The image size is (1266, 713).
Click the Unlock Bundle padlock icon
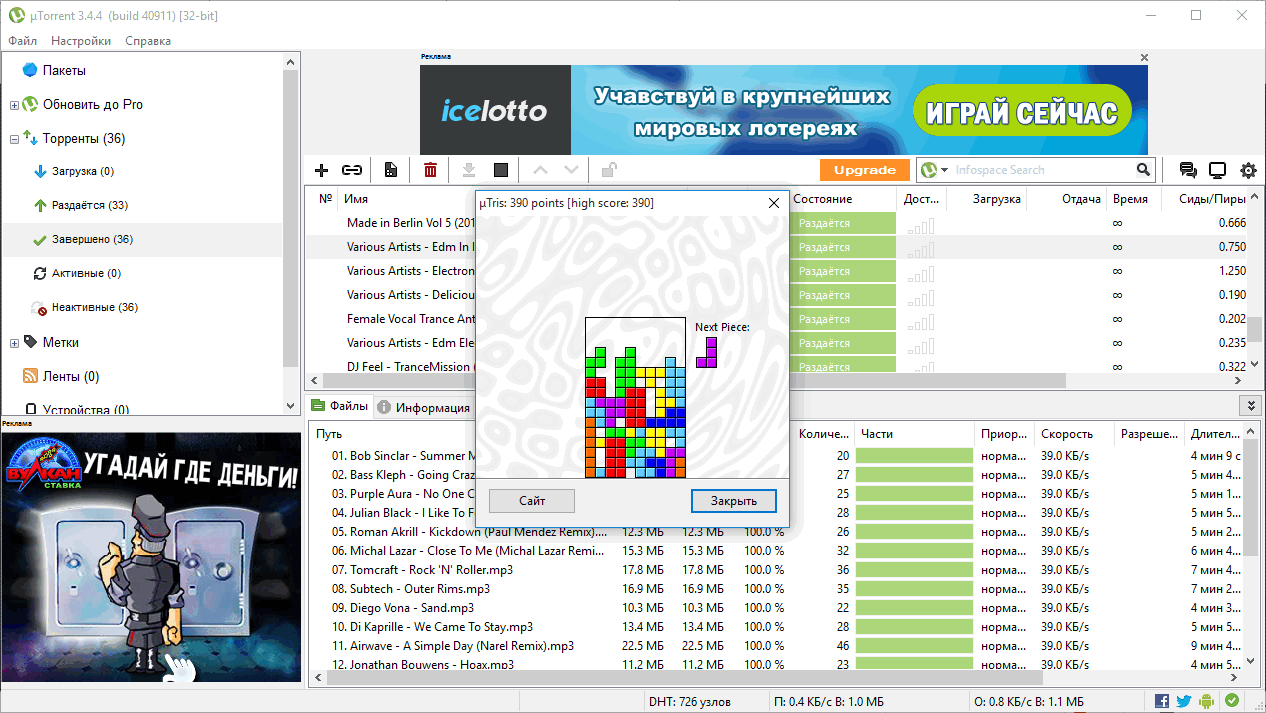[608, 170]
